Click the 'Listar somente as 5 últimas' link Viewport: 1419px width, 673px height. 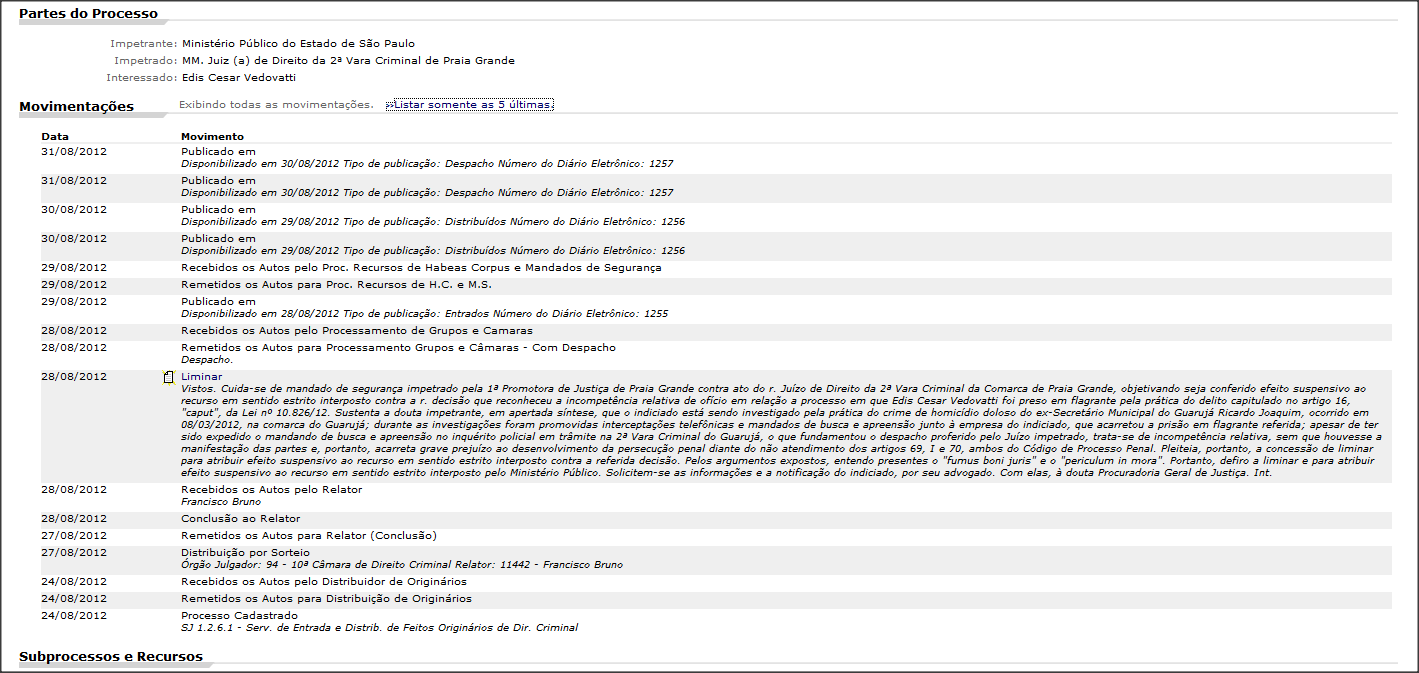[x=469, y=105]
